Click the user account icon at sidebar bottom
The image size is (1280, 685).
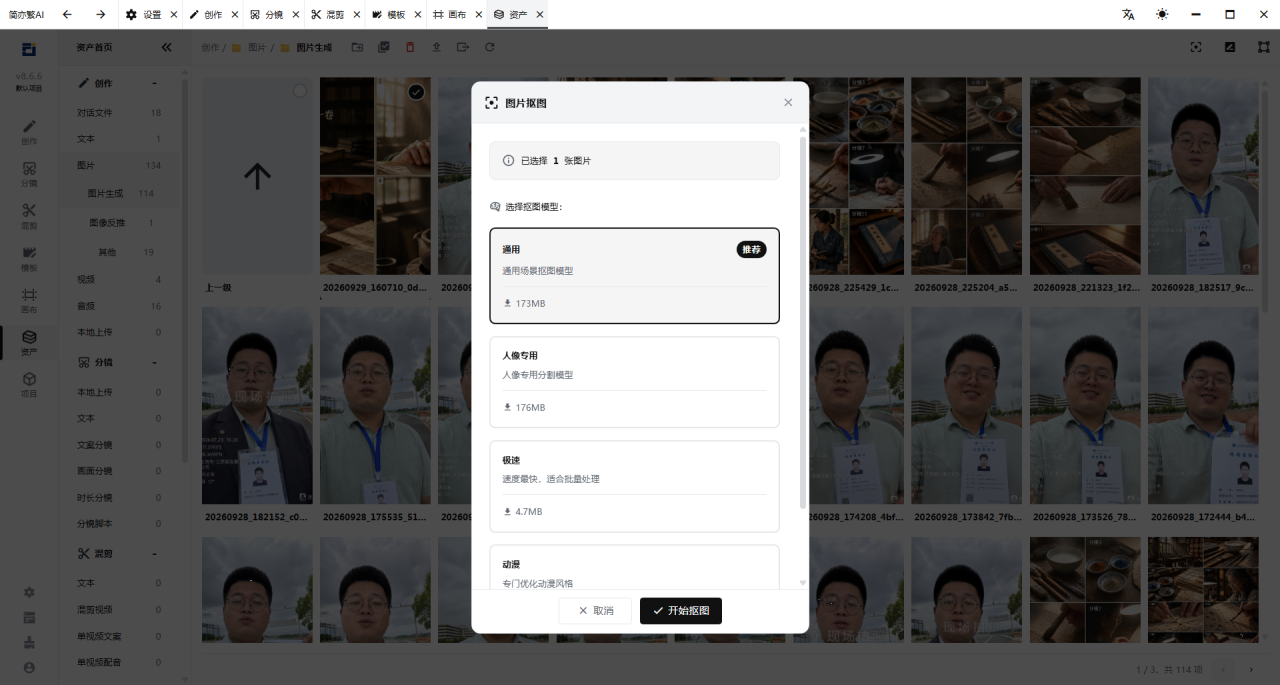tap(29, 667)
